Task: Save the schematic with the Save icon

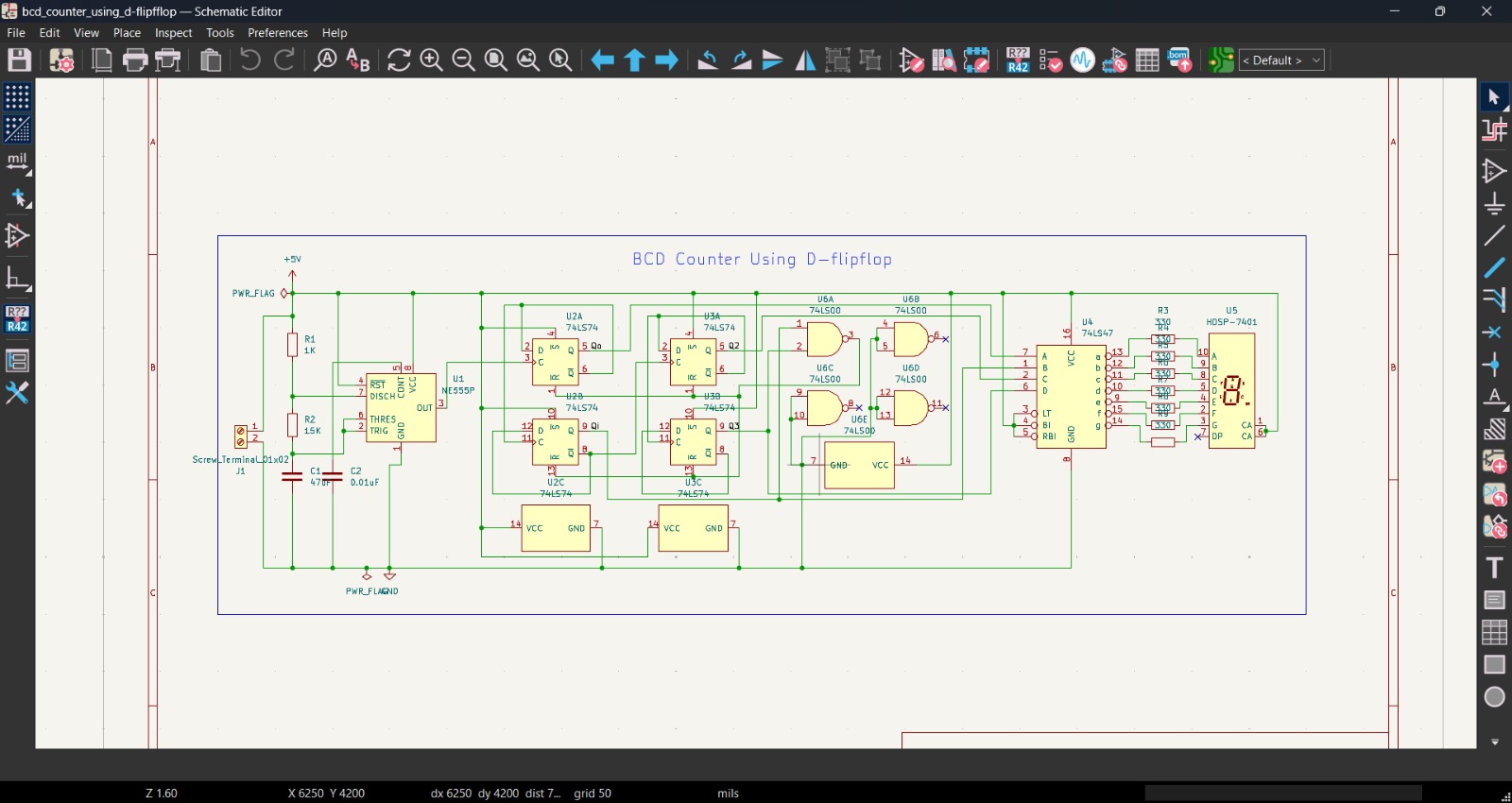Action: tap(20, 60)
